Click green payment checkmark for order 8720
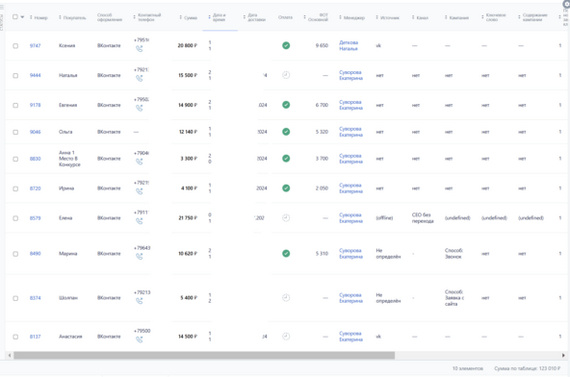Screen dimensions: 570x377 pos(286,188)
